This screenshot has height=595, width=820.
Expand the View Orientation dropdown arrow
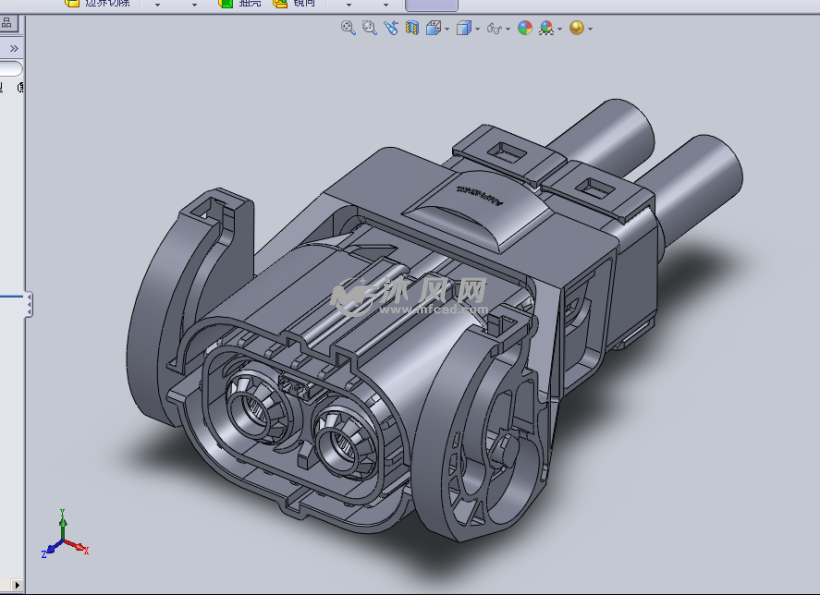pyautogui.click(x=447, y=29)
